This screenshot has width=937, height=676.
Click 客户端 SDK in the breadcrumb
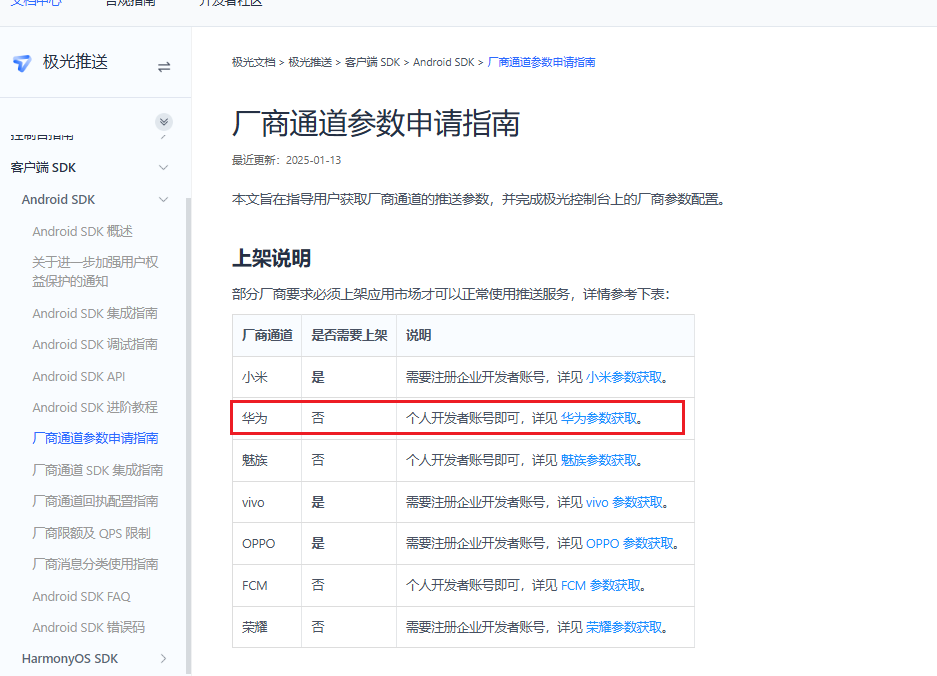click(x=372, y=62)
